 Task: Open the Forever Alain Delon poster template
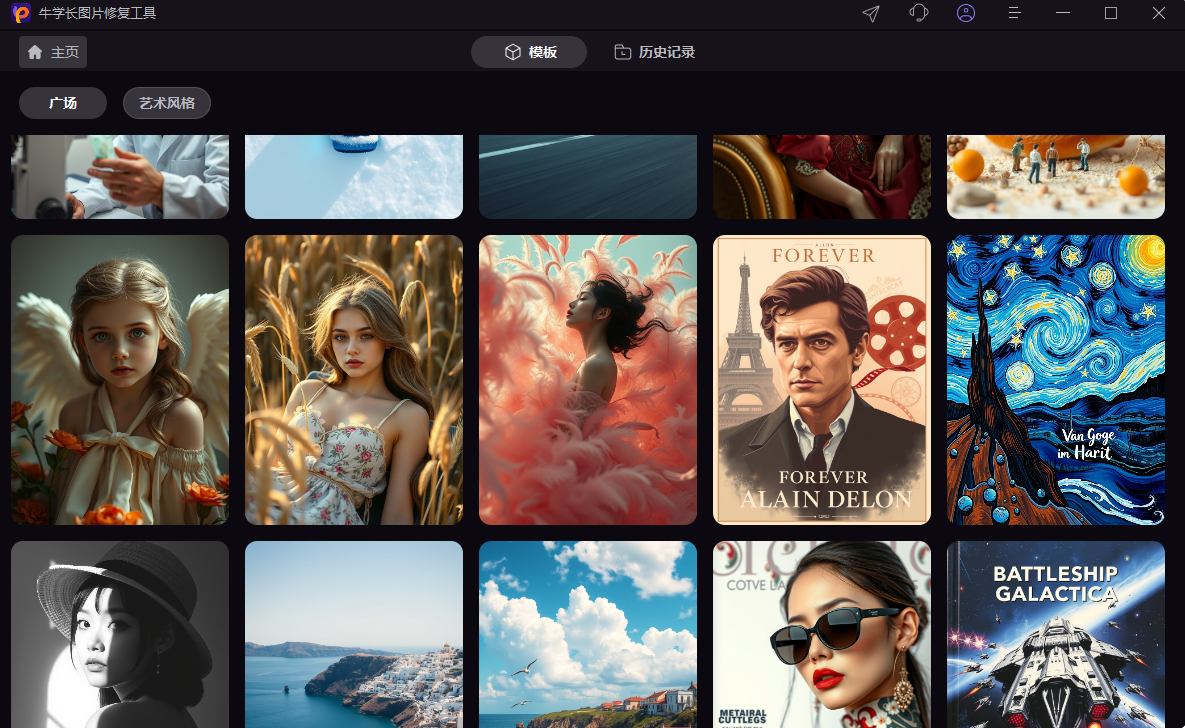tap(821, 379)
